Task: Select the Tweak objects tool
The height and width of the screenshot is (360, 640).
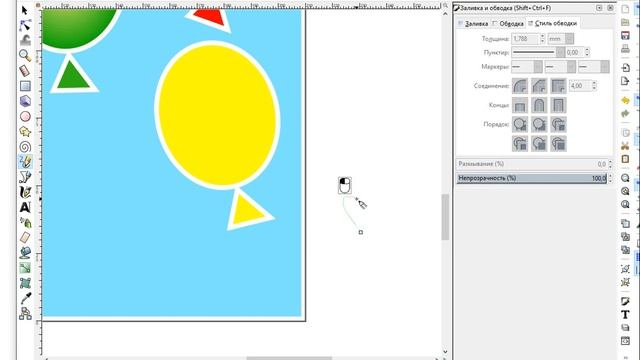Action: (x=25, y=40)
